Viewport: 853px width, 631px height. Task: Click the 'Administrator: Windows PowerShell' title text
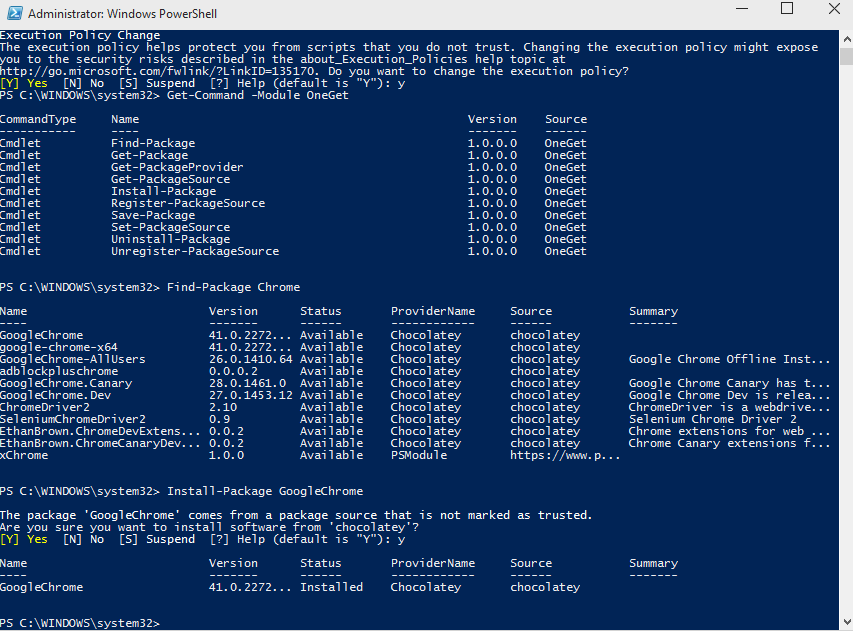(x=122, y=14)
